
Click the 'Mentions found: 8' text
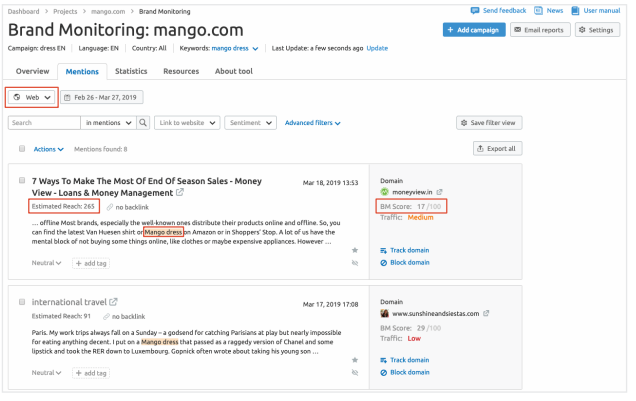(101, 149)
